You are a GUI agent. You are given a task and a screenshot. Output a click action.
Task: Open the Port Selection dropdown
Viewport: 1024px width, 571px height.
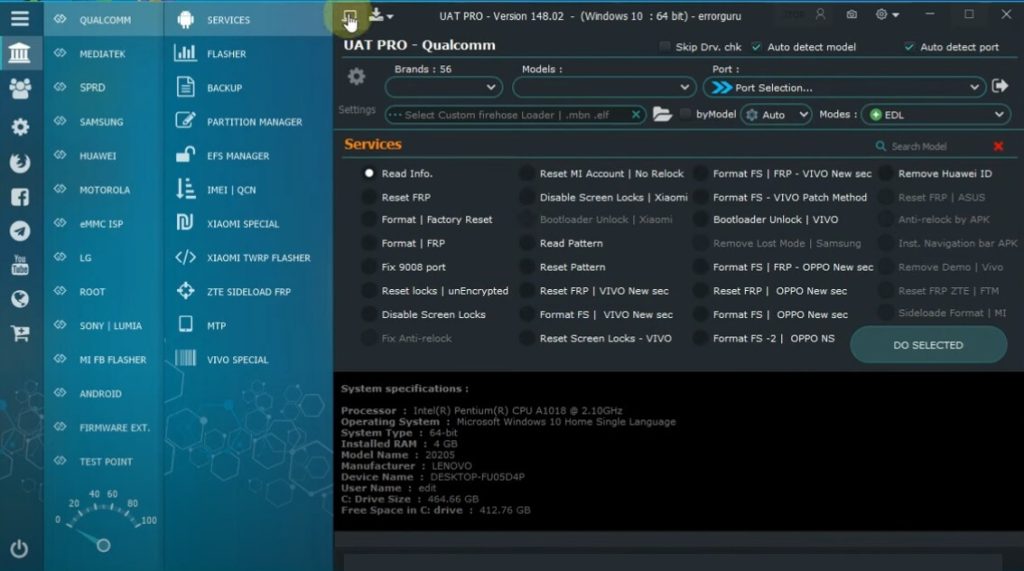[x=844, y=87]
